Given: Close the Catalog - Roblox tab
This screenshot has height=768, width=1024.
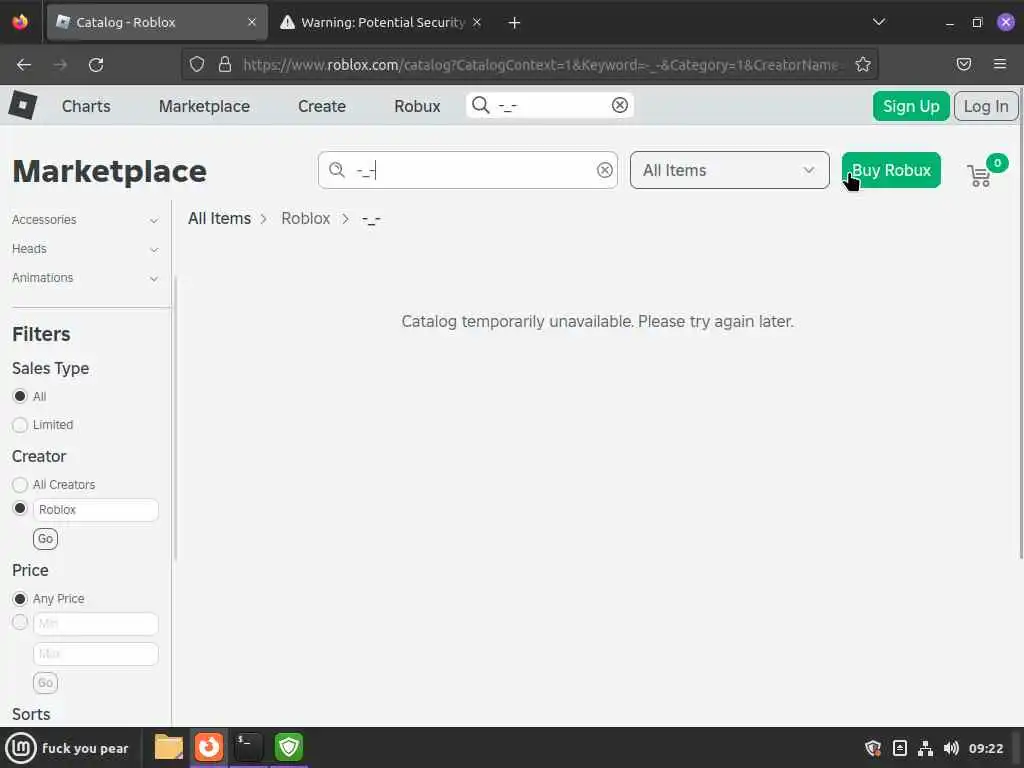Looking at the screenshot, I should pos(251,22).
